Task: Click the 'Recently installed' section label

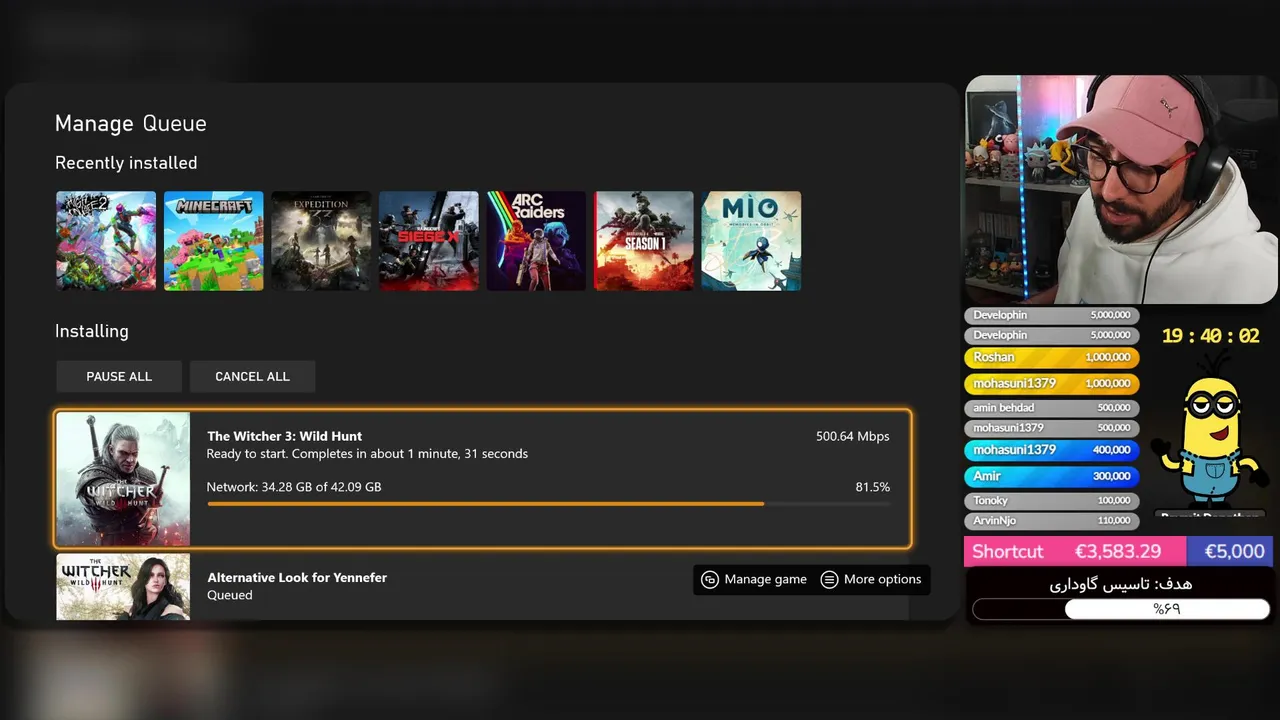Action: pyautogui.click(x=126, y=163)
